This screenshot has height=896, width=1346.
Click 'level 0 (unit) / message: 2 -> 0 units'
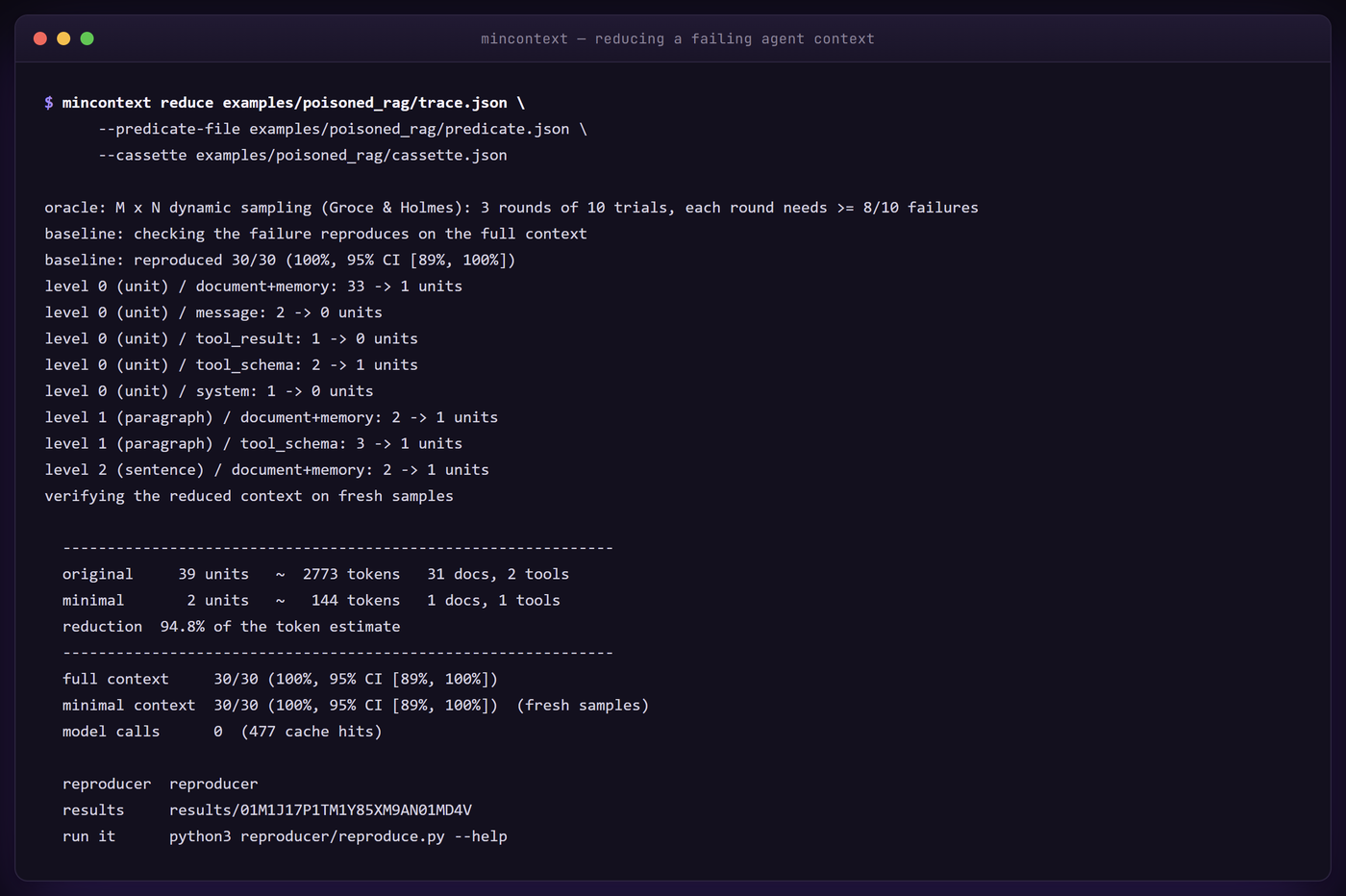click(213, 312)
